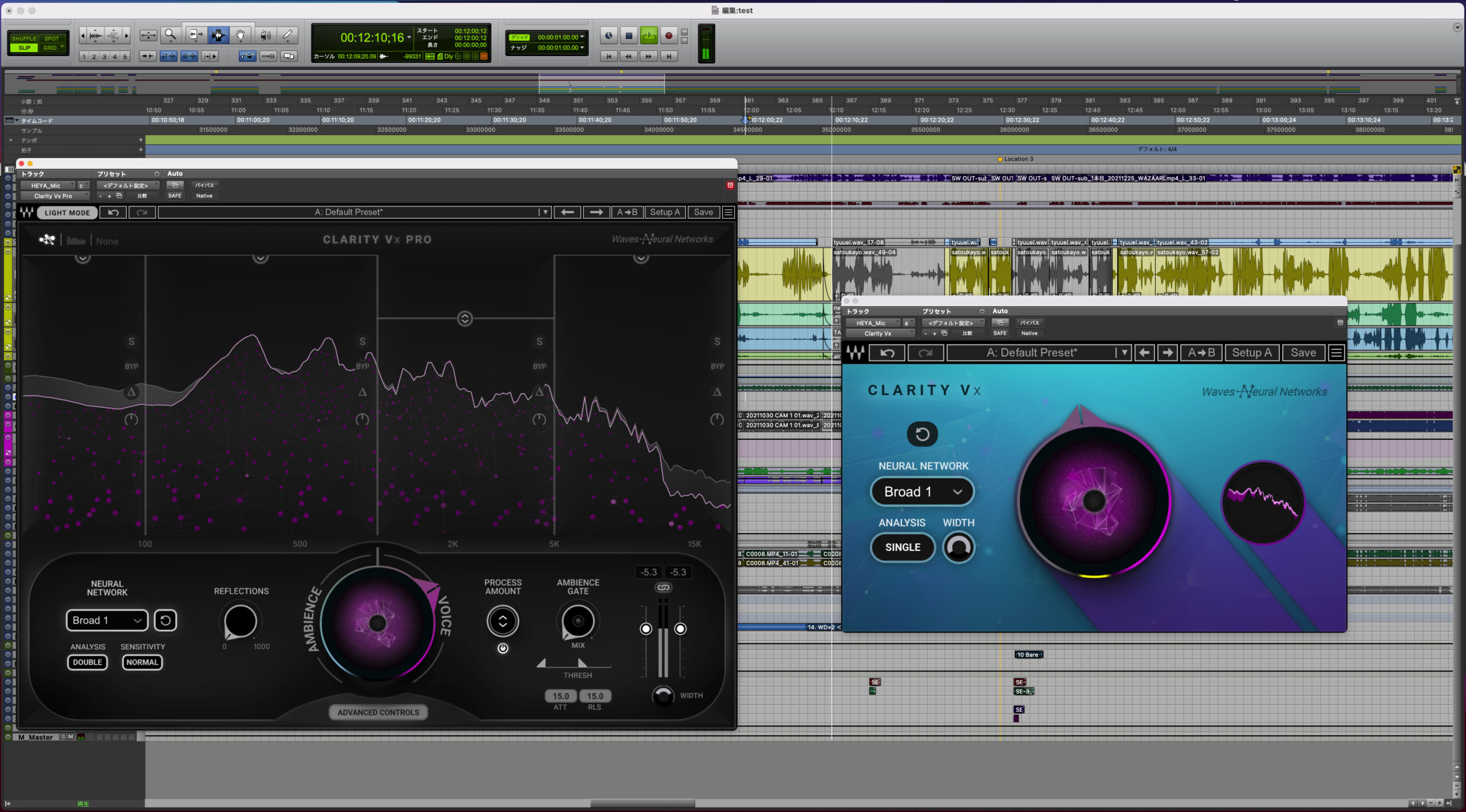Open ADVANCED CONTROLS panel
This screenshot has height=812, width=1466.
(x=378, y=712)
